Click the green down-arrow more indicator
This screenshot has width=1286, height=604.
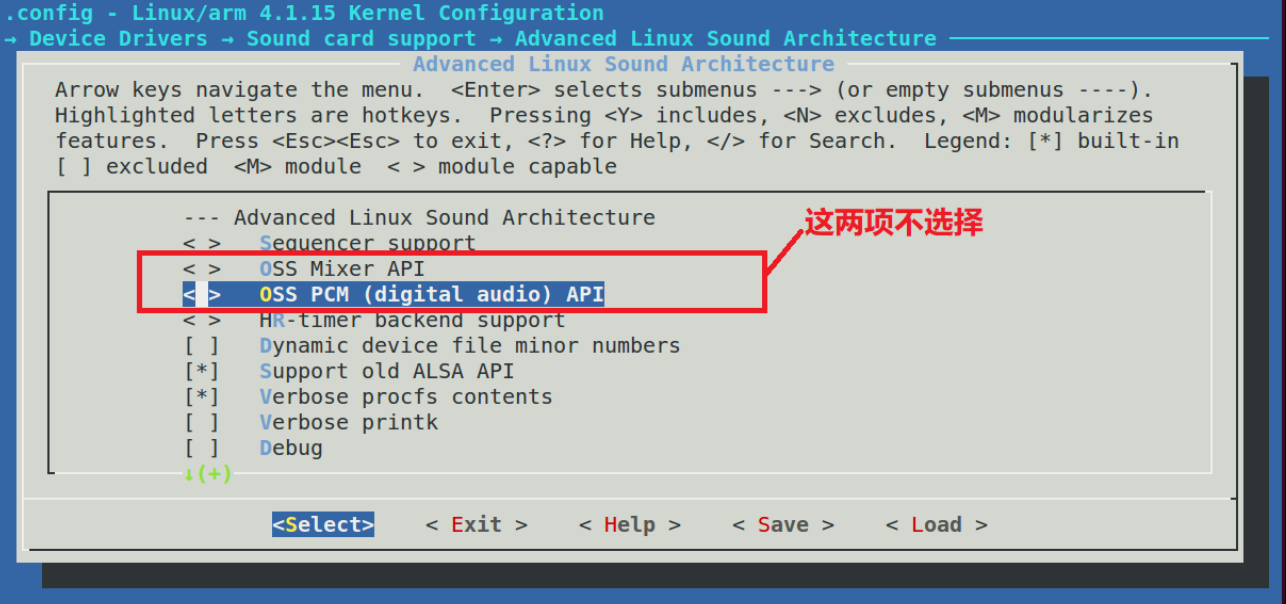pyautogui.click(x=207, y=474)
